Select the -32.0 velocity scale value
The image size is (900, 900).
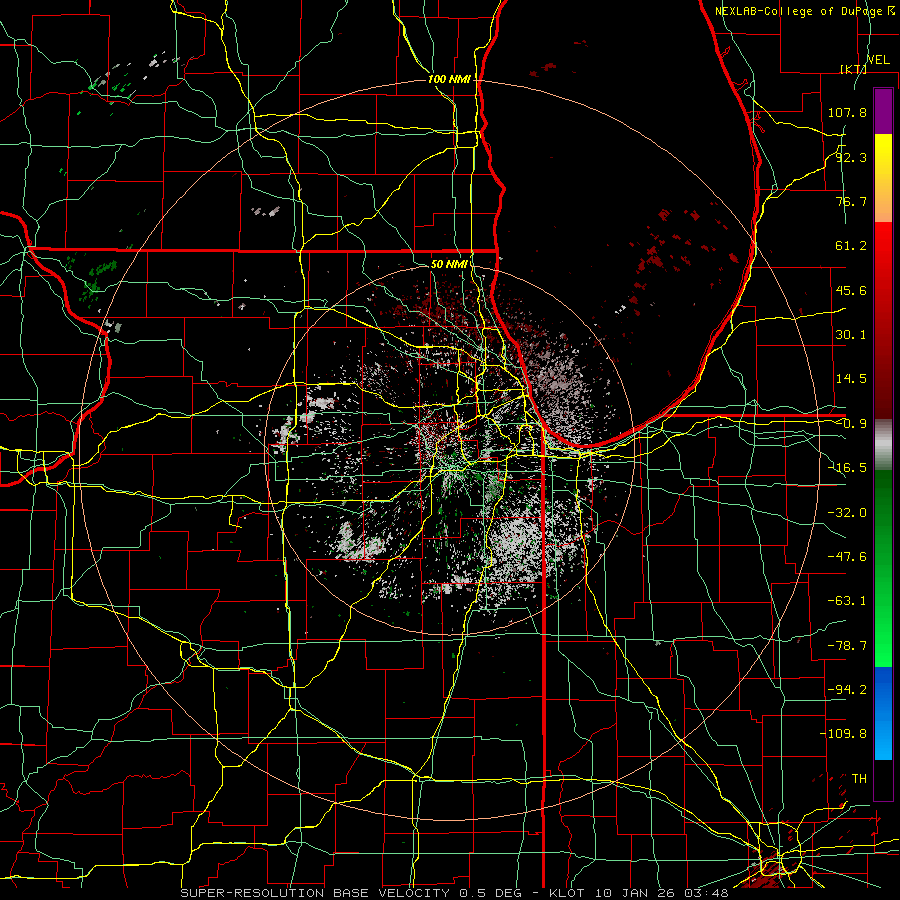[847, 513]
